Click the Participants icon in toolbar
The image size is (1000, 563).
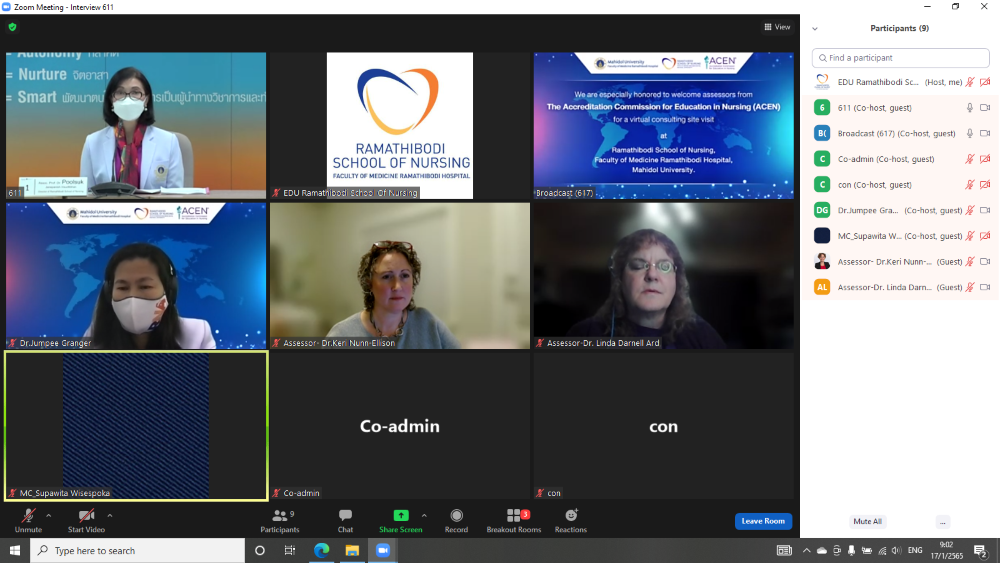(x=280, y=516)
